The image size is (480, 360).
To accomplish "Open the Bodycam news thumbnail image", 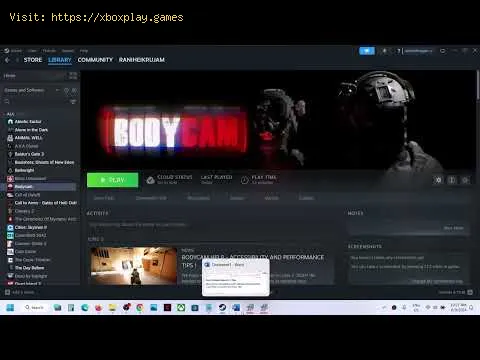I will (x=134, y=266).
